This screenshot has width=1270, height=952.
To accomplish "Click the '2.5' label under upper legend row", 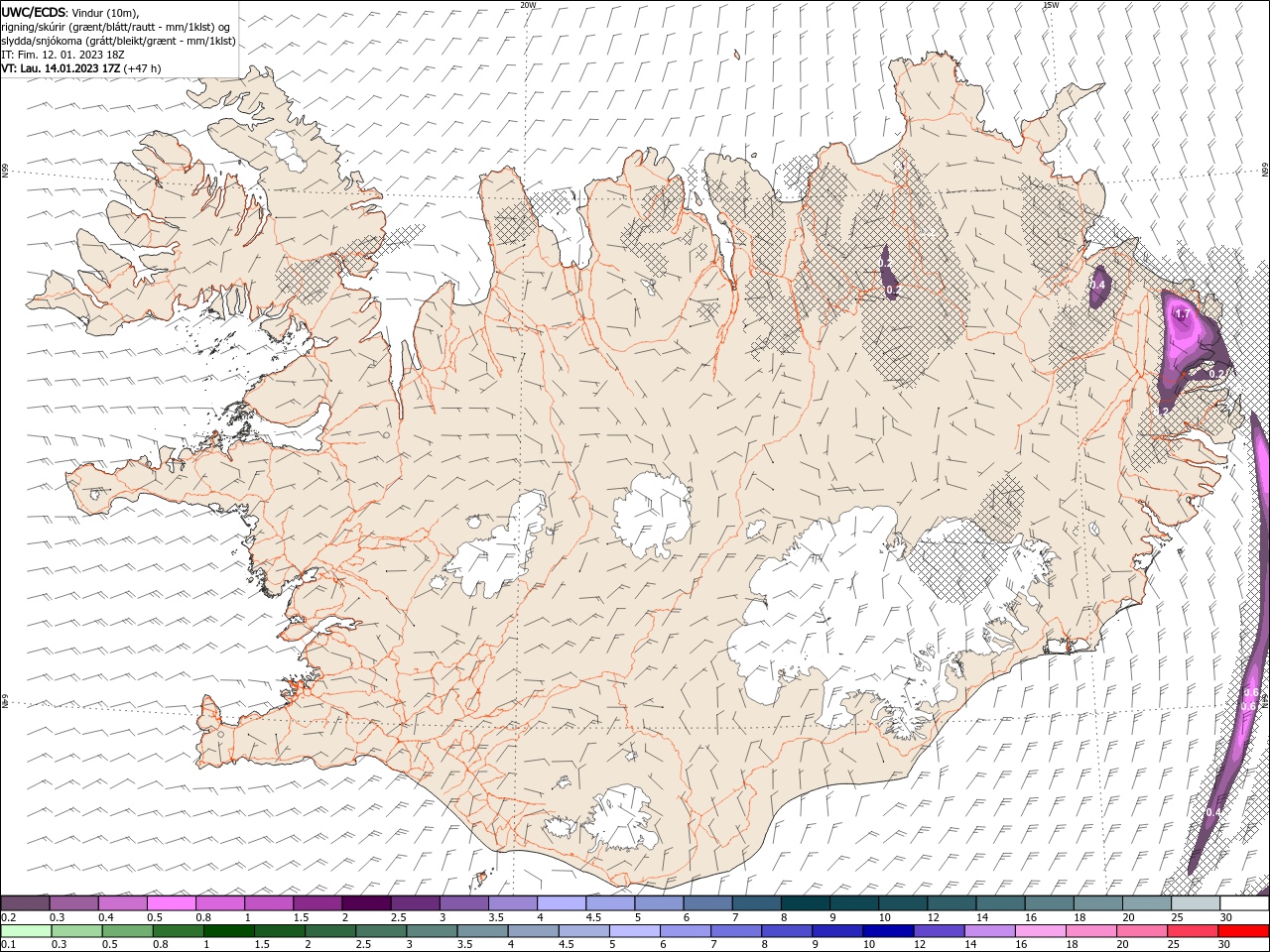I will pyautogui.click(x=399, y=917).
